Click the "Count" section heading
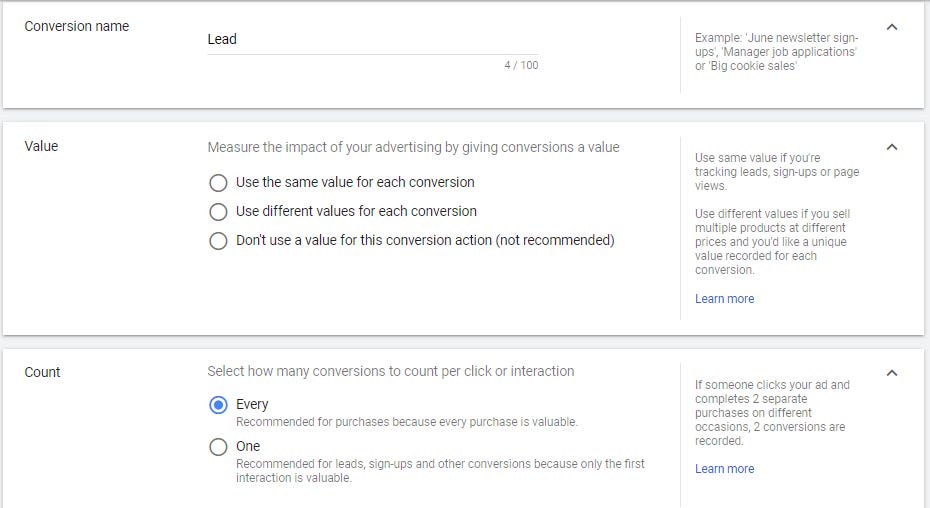 point(42,372)
